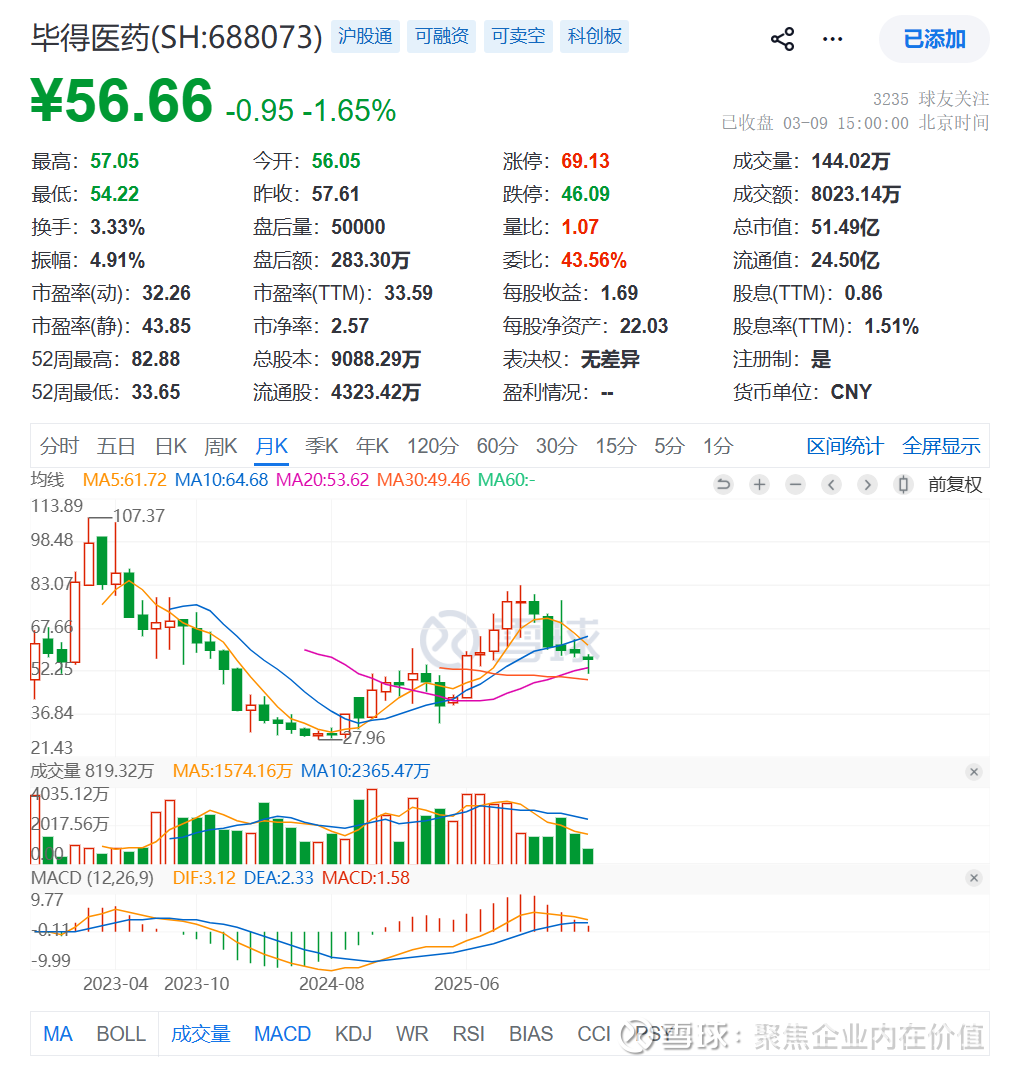
Task: Click the current price ¥56.66
Action: click(122, 101)
